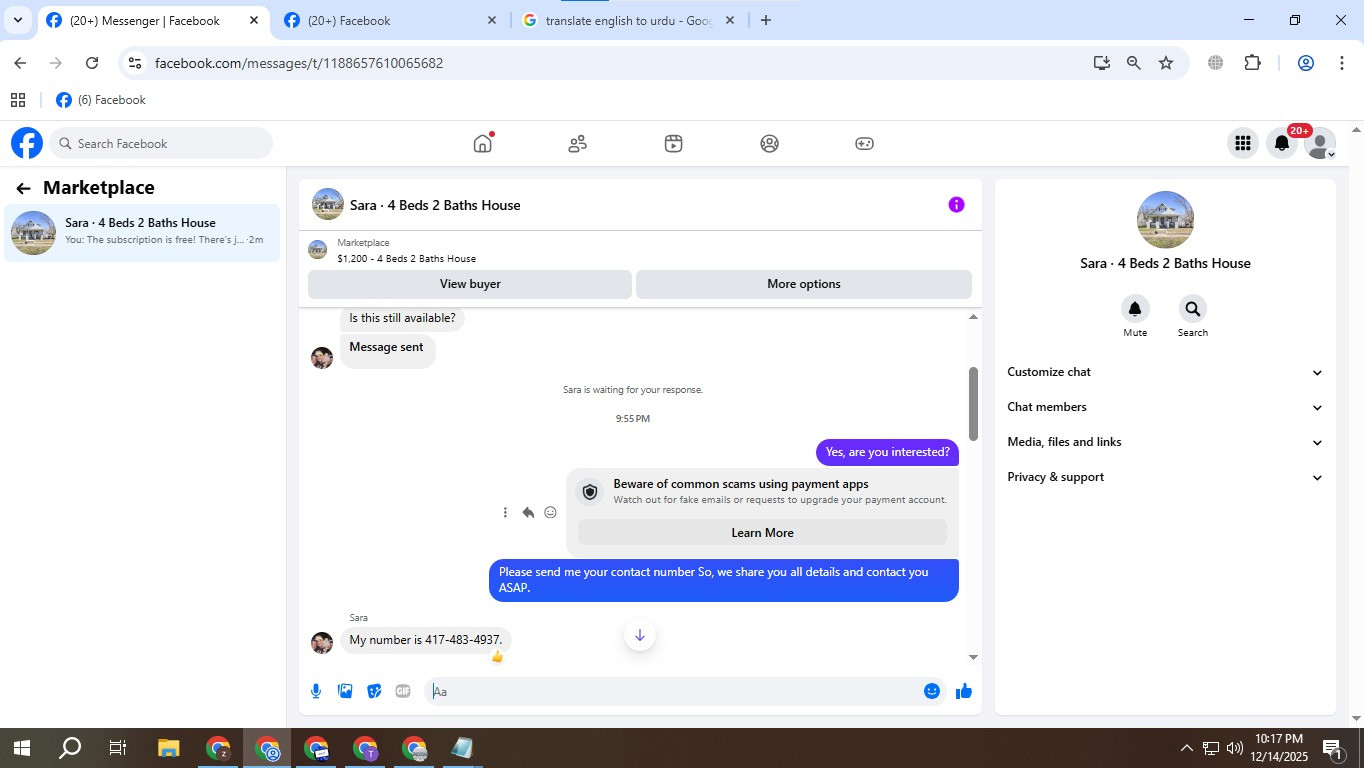Screen dimensions: 1364x768
Task: Expand the Customize chat section
Action: (x=1164, y=372)
